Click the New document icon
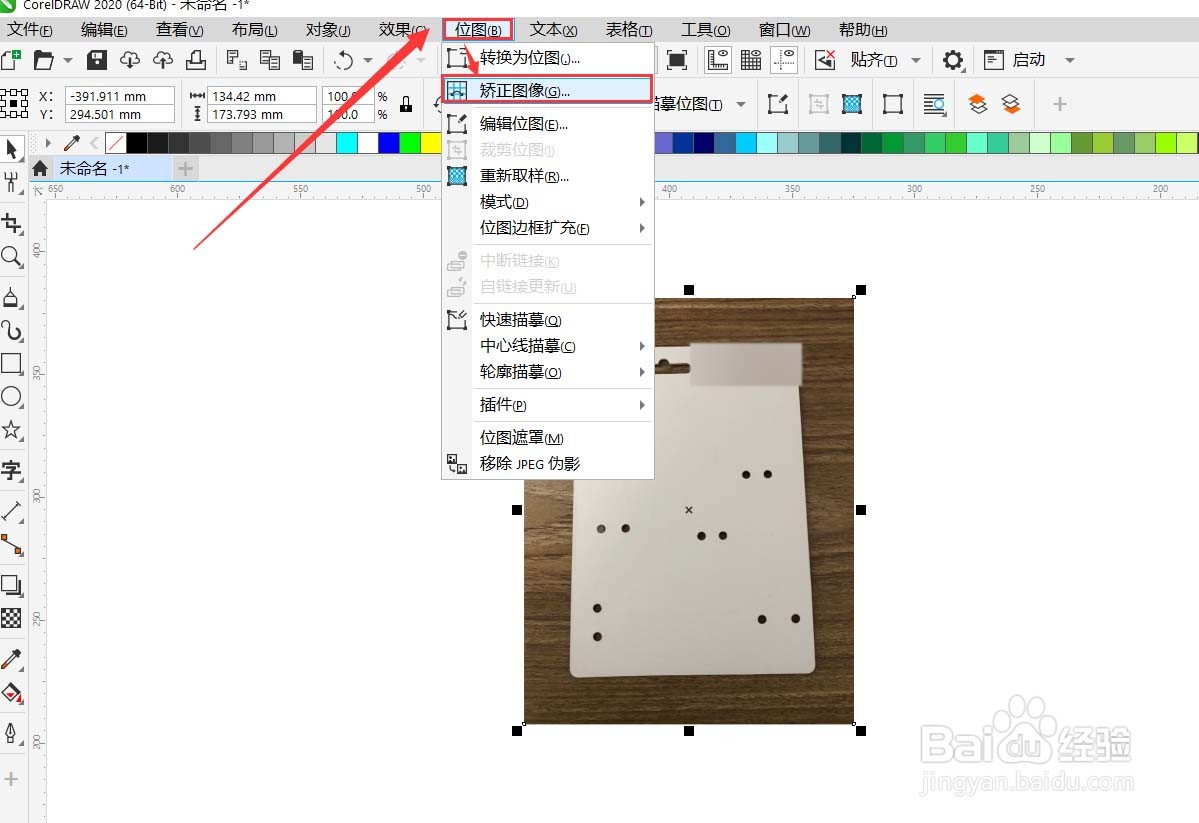 point(11,60)
